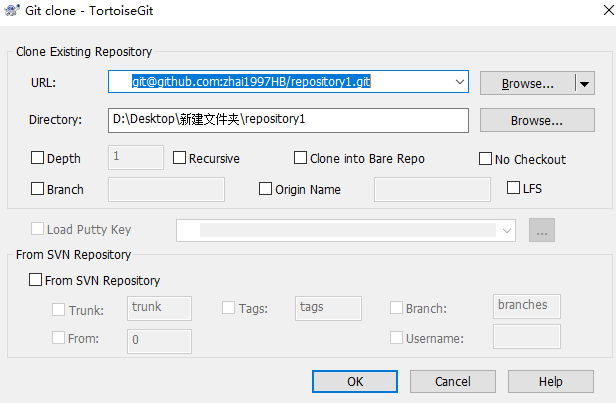Click the Cancel button
Image resolution: width=616 pixels, height=403 pixels.
(x=453, y=381)
